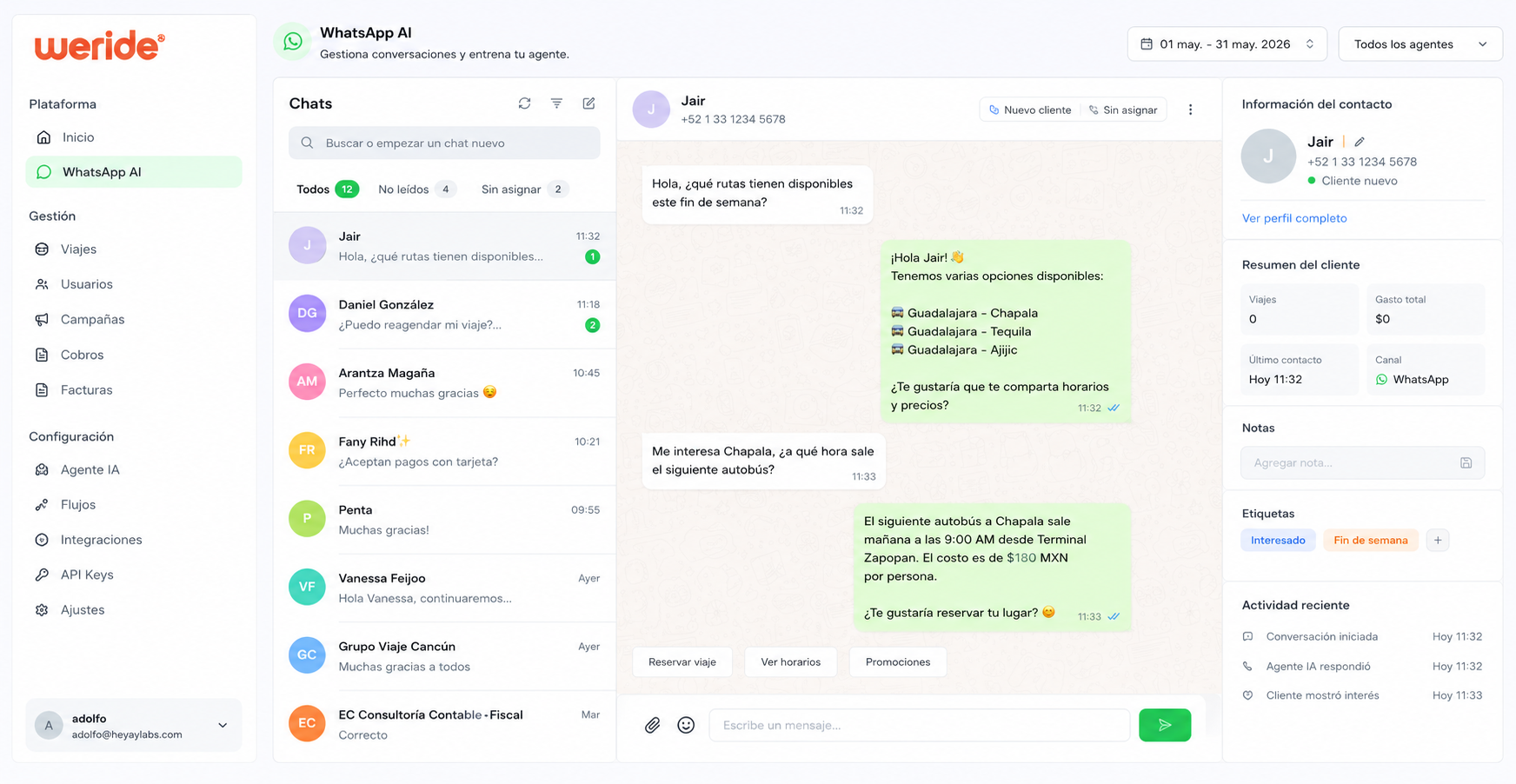Click the Agregar nota field
This screenshot has height=784, width=1516.
1362,462
